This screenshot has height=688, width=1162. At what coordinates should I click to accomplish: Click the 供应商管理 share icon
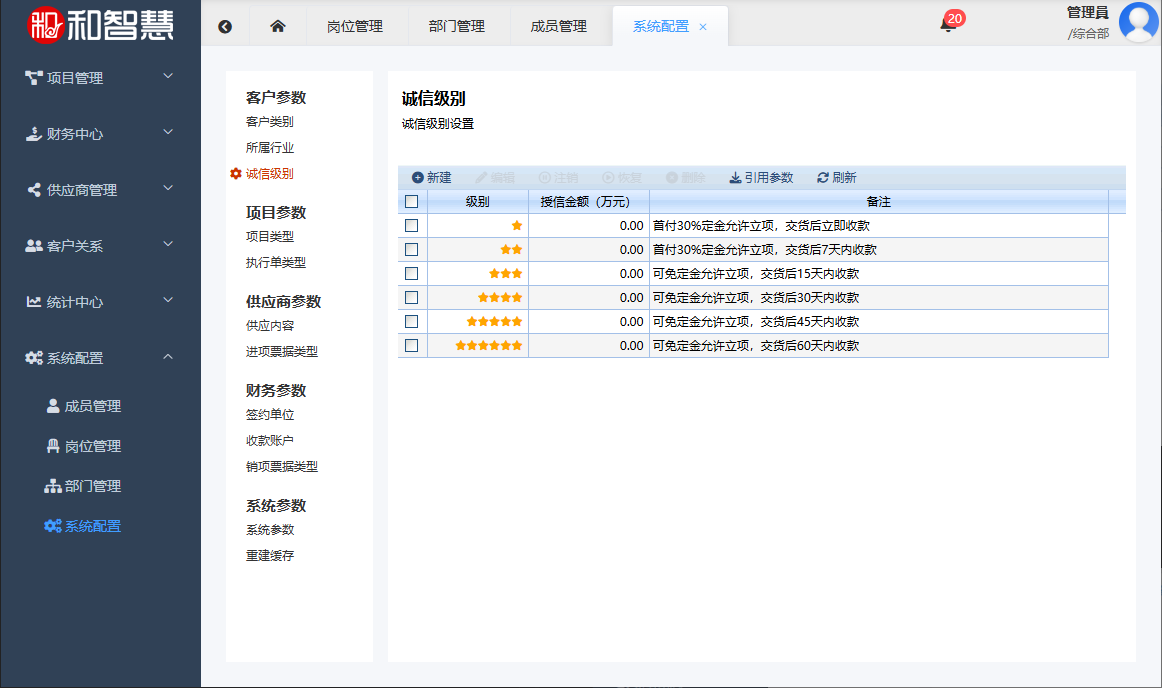(33, 190)
